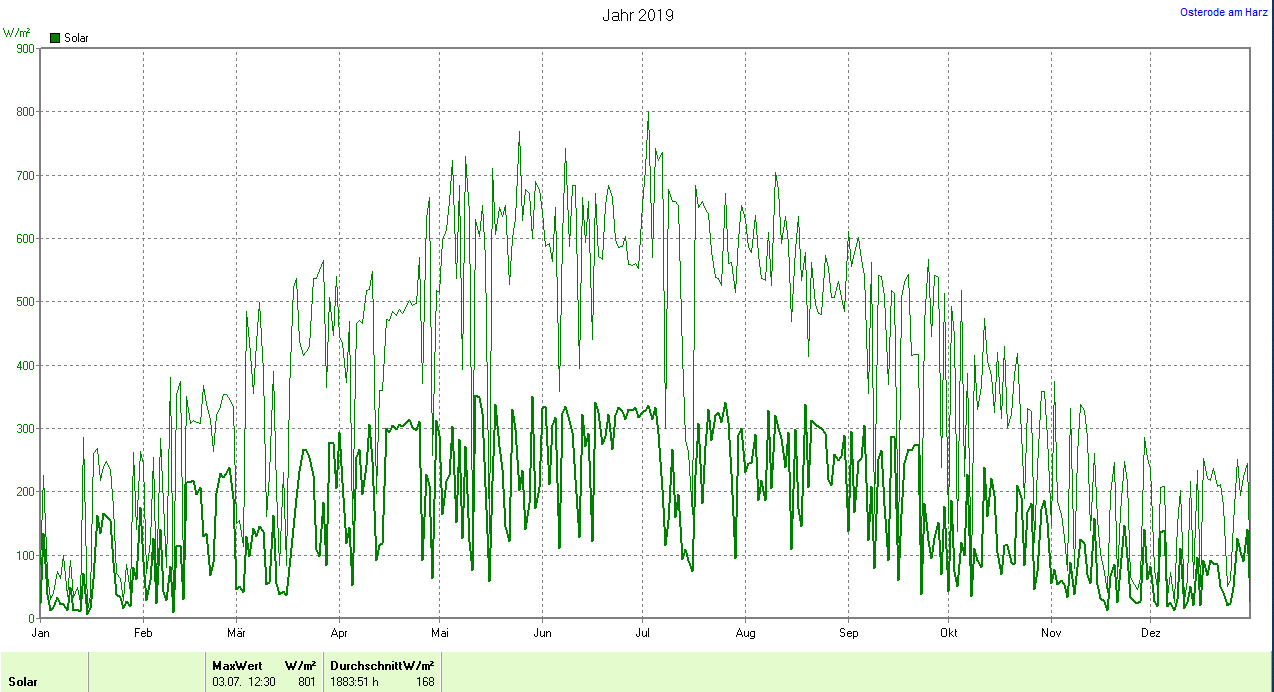Click the Durchschnitt column header
The width and height of the screenshot is (1274, 692).
click(366, 666)
